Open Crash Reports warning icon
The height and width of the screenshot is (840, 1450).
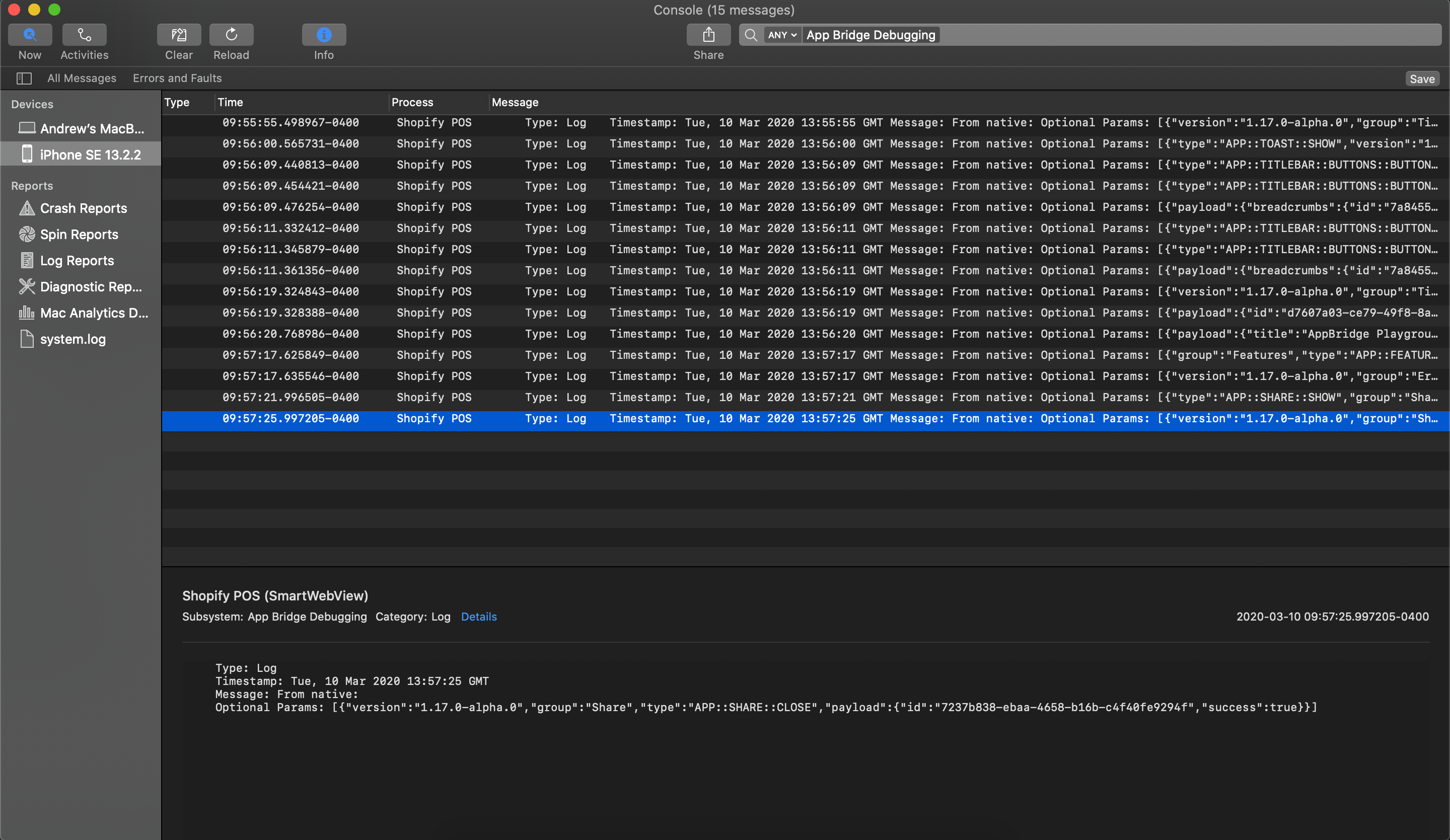coord(27,208)
